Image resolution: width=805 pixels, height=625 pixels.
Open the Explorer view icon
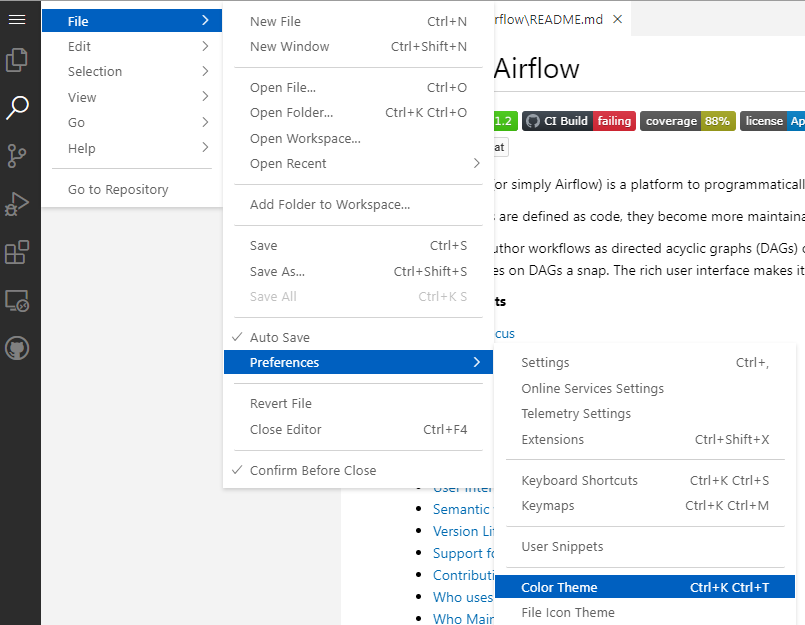click(x=17, y=60)
